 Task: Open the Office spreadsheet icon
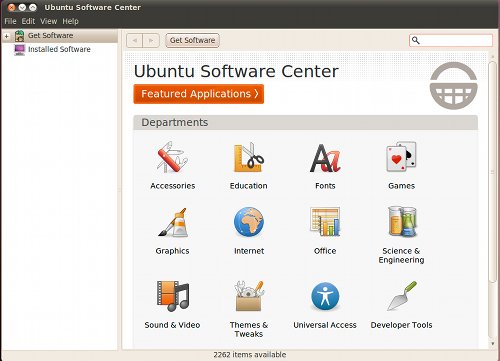(x=325, y=222)
